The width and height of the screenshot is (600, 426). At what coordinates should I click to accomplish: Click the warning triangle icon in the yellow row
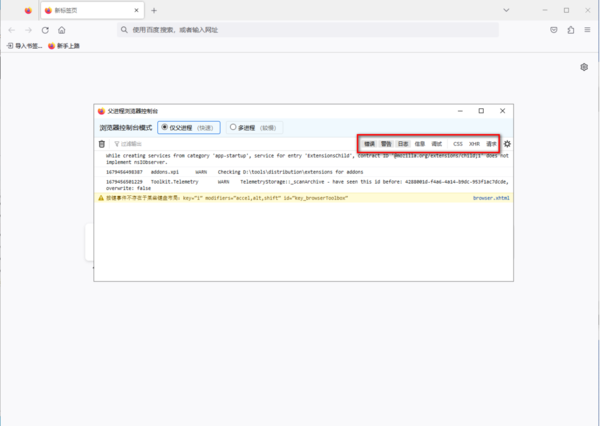point(101,198)
